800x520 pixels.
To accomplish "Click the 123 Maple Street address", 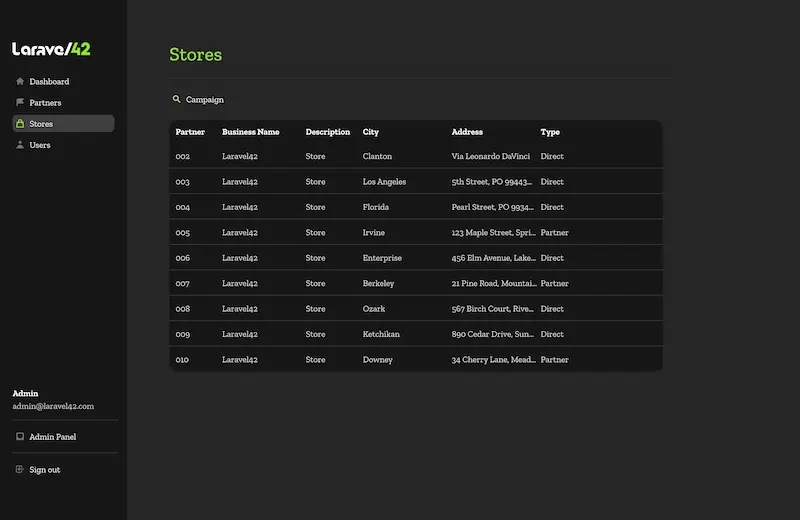I will [493, 233].
